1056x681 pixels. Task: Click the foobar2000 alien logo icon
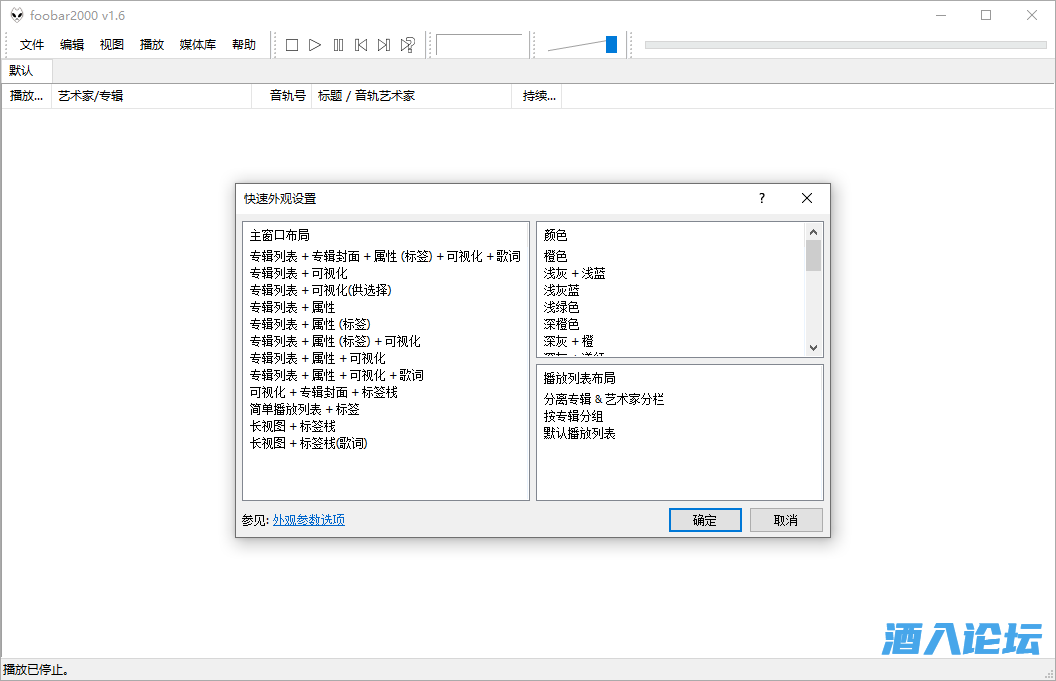(x=17, y=15)
